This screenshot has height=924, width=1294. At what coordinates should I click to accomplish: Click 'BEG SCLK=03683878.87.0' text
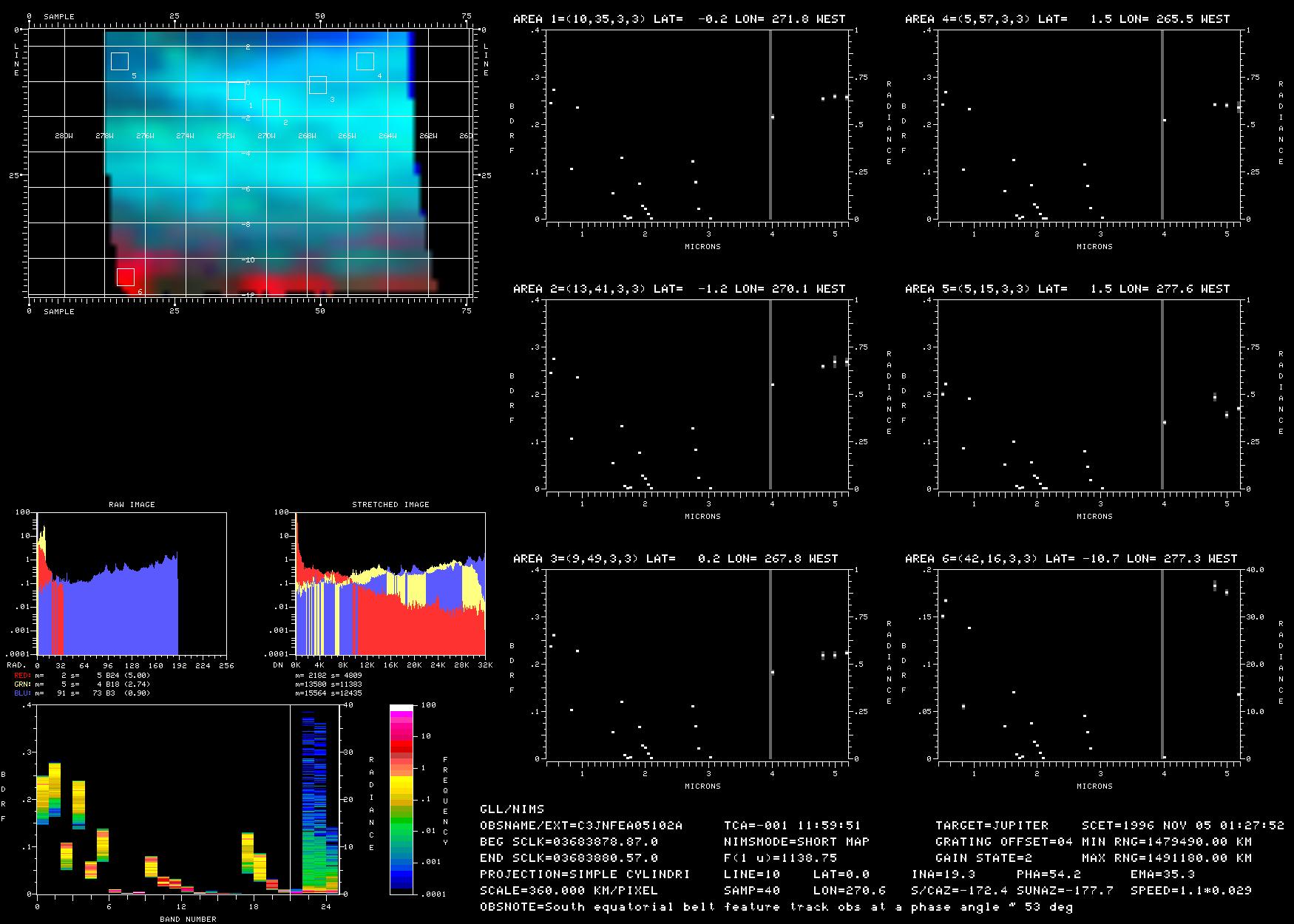tap(569, 842)
